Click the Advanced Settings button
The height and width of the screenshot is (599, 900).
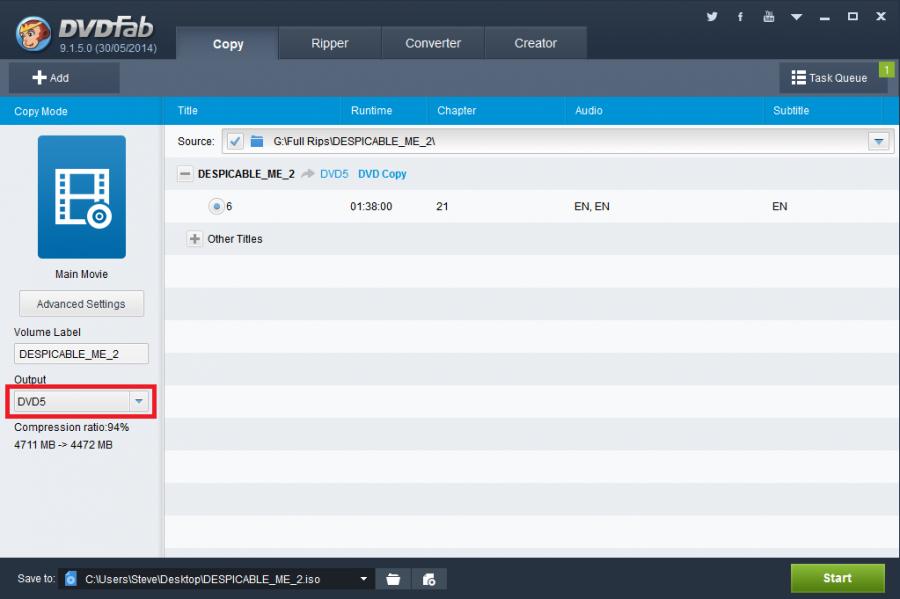point(81,304)
